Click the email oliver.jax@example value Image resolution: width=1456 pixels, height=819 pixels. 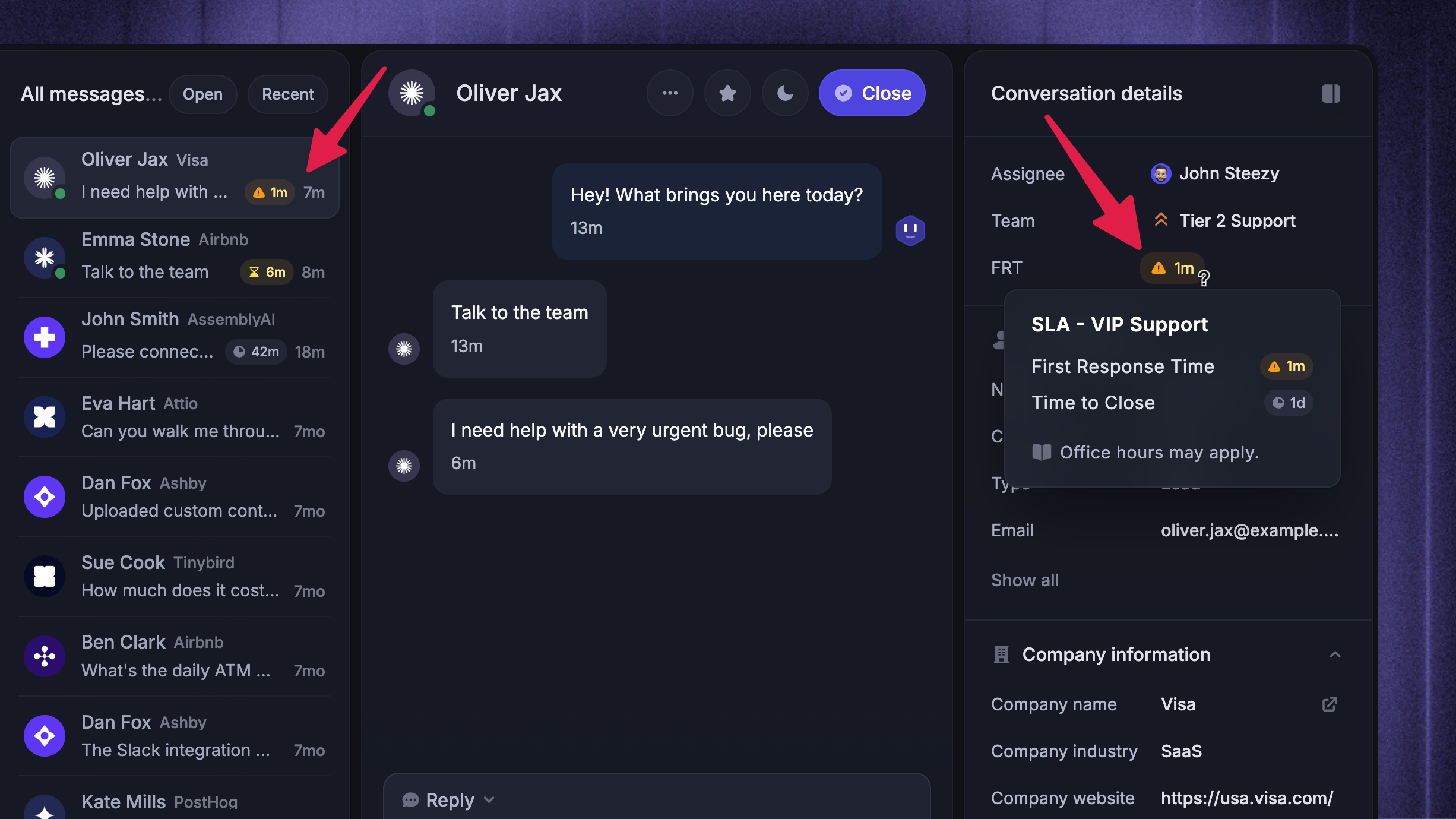point(1250,530)
